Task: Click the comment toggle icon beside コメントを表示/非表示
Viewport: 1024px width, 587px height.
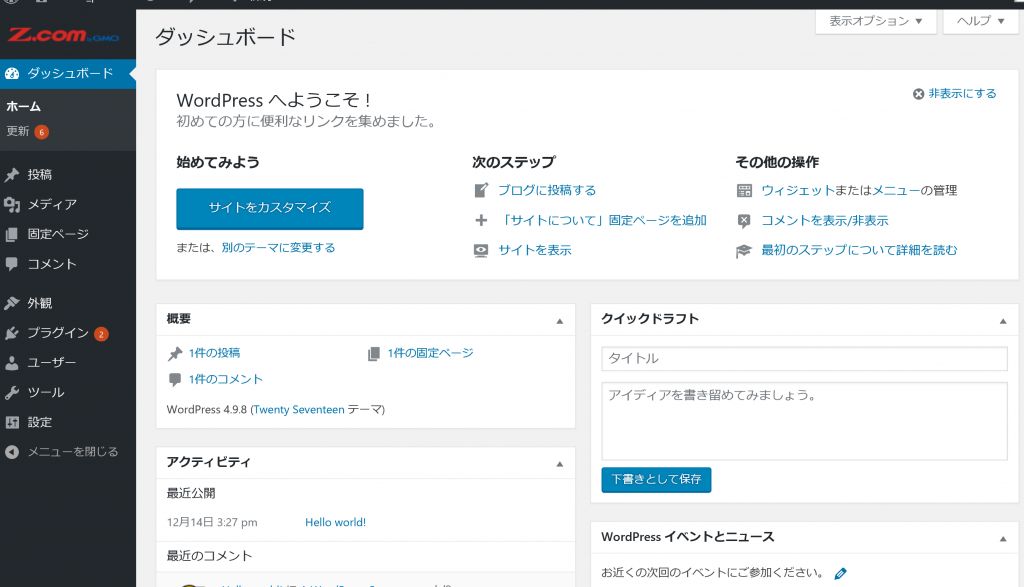Action: (x=744, y=221)
